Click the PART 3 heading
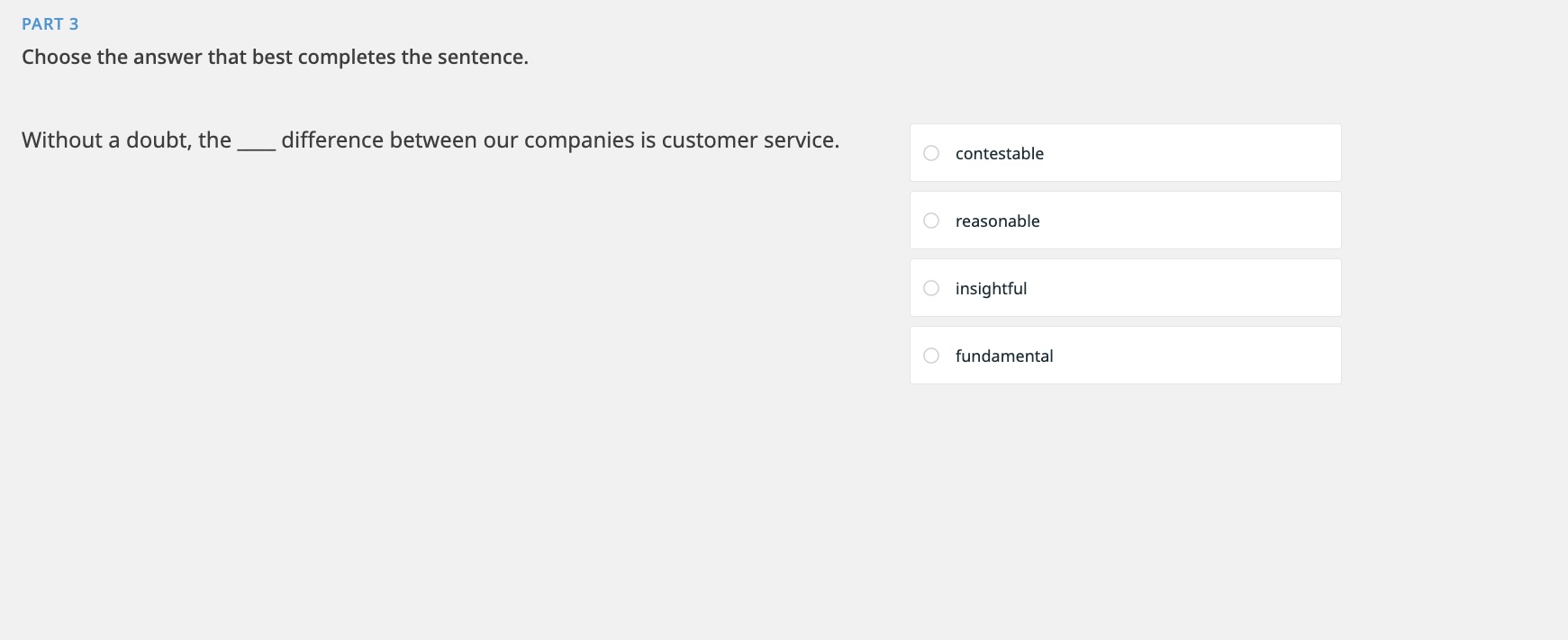 tap(50, 24)
